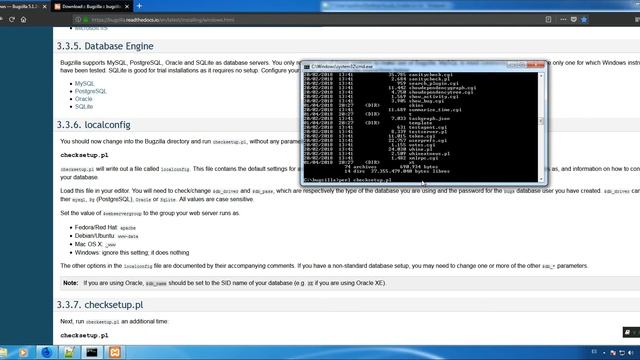Screen dimensions: 640x360
Task: Reload the page with the refresh icon
Action: 12,20
